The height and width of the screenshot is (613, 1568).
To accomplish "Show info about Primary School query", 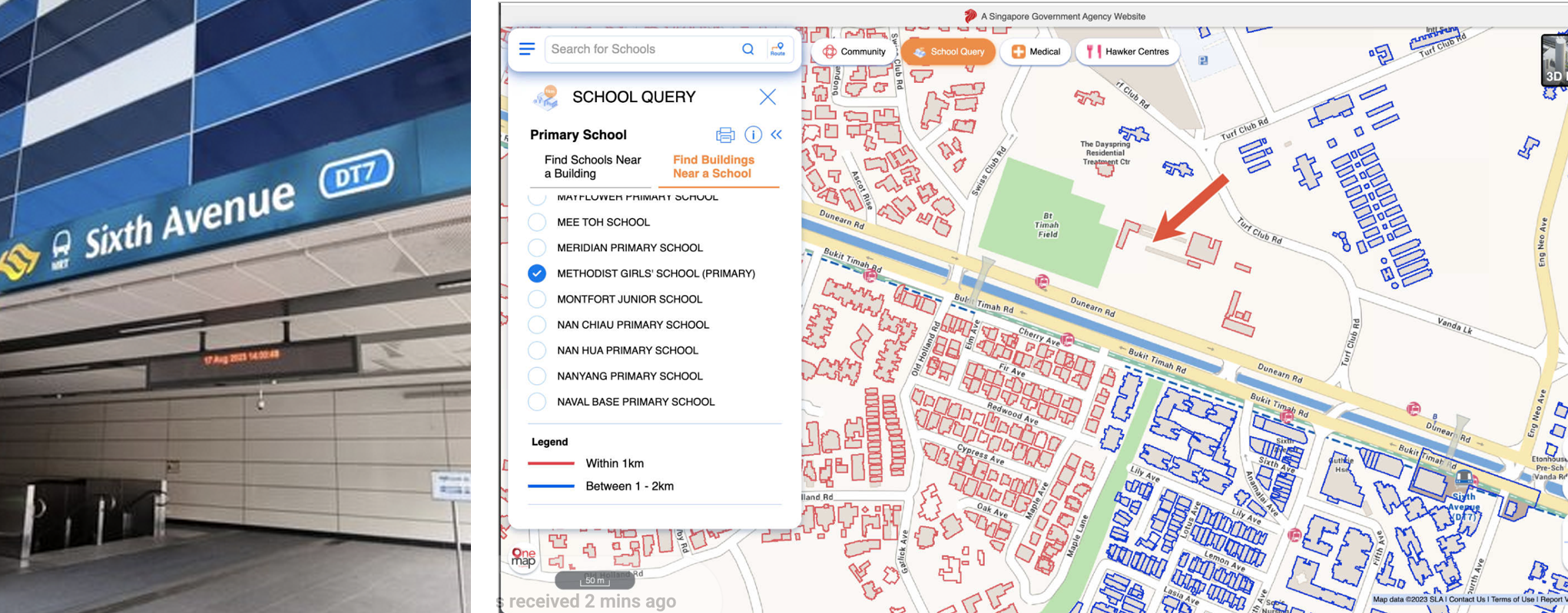I will (x=753, y=134).
